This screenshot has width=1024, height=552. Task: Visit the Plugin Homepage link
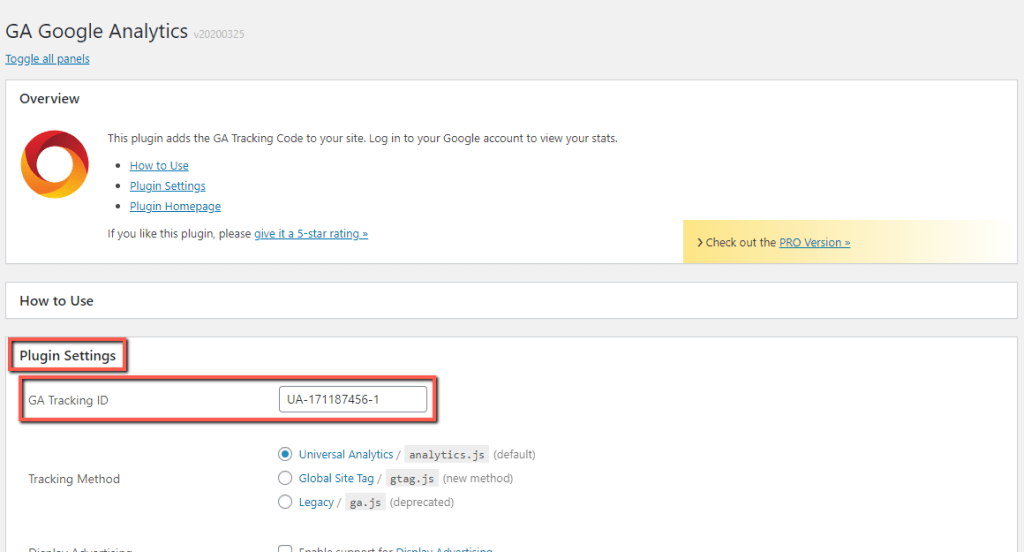(175, 206)
